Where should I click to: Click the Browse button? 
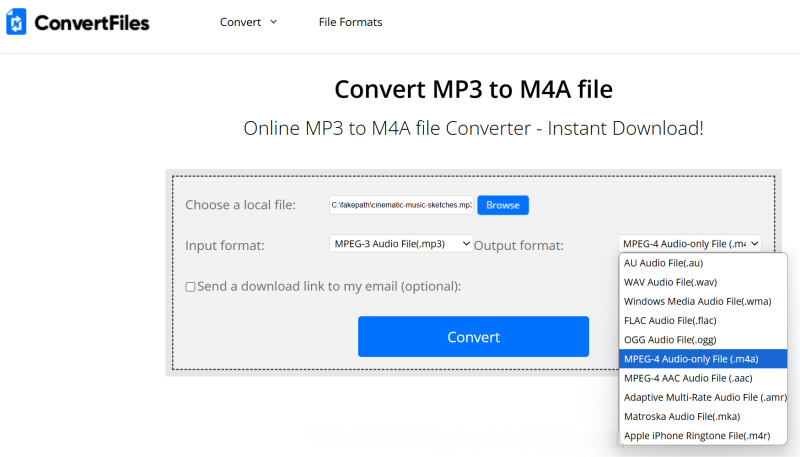pos(502,205)
